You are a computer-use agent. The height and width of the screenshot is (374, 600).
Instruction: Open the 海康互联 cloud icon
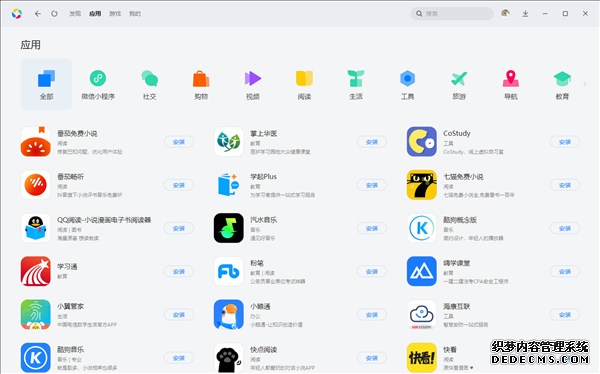pyautogui.click(x=422, y=315)
